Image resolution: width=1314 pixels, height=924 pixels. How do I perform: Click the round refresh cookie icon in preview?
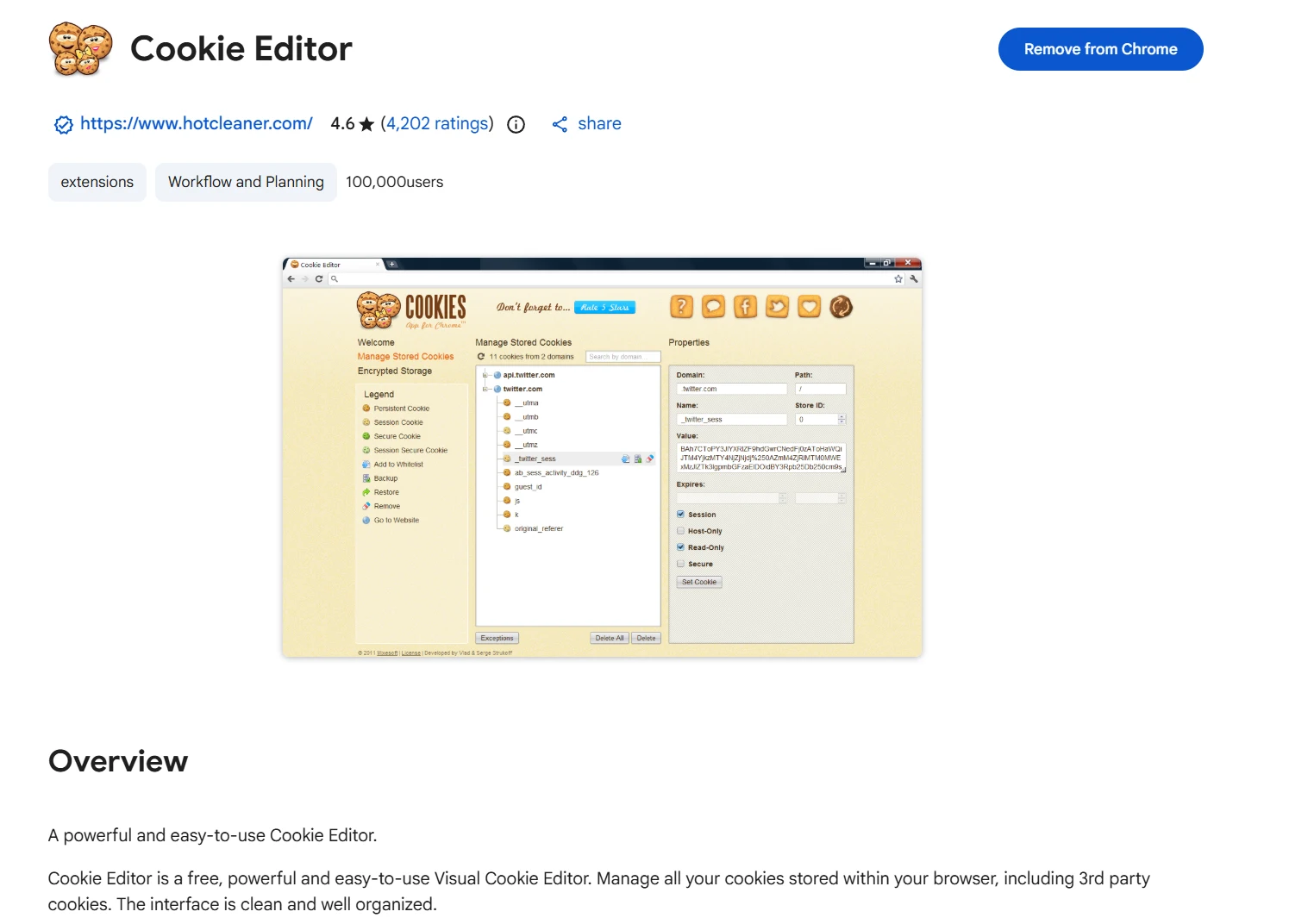coord(841,306)
